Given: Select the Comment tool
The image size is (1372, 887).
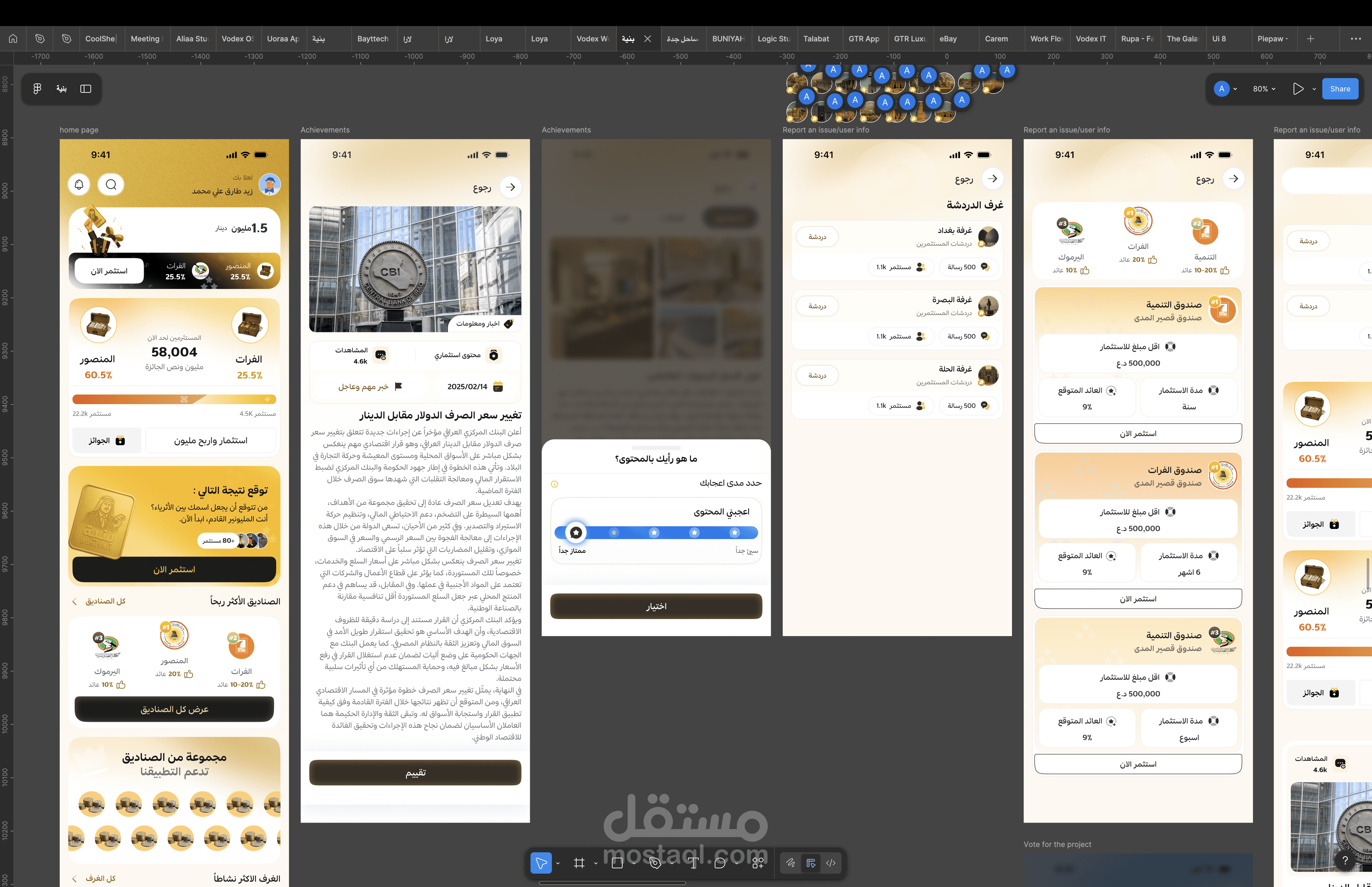Looking at the screenshot, I should (720, 863).
